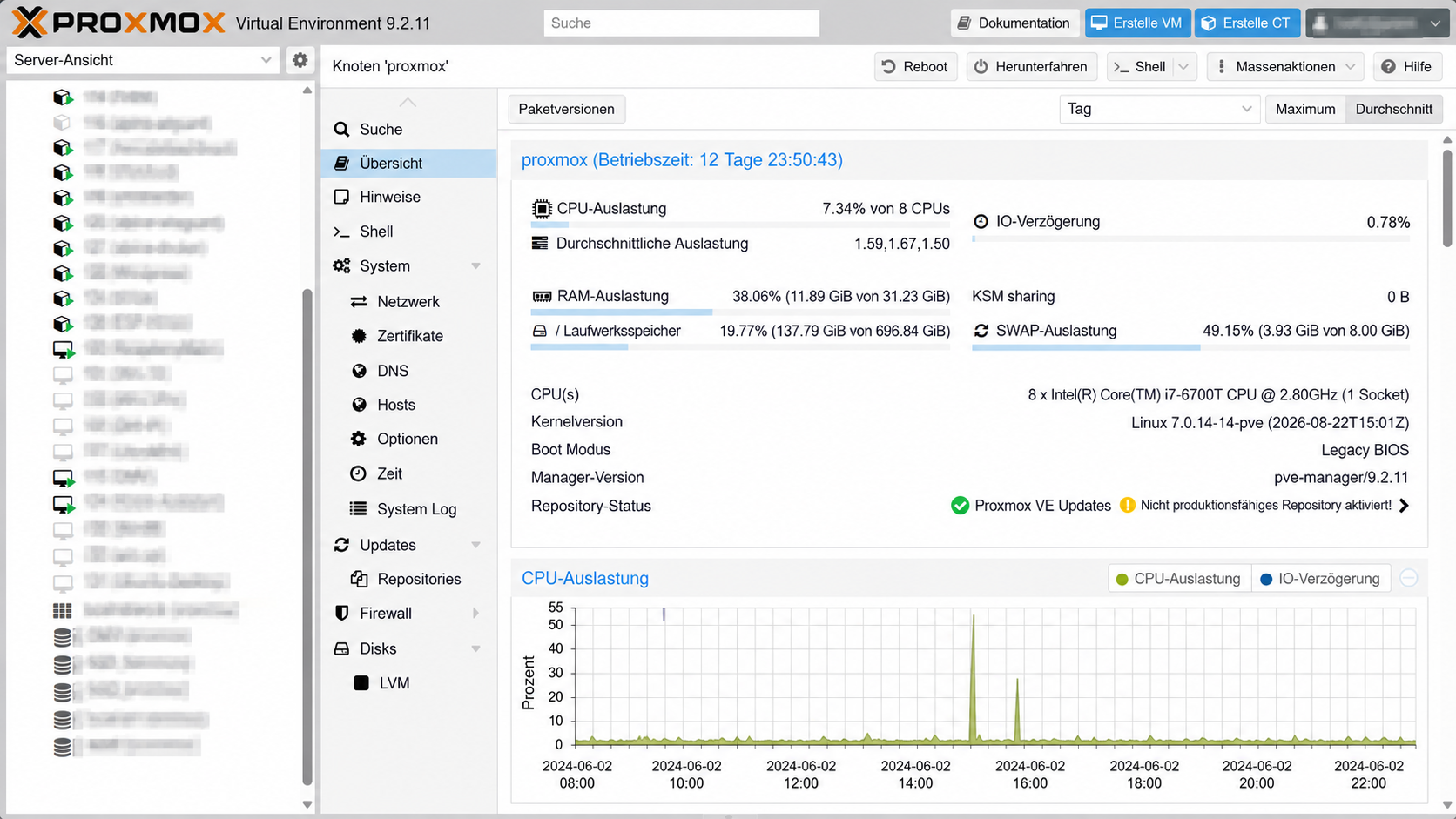Click the Herunterfahren button

pyautogui.click(x=1031, y=66)
